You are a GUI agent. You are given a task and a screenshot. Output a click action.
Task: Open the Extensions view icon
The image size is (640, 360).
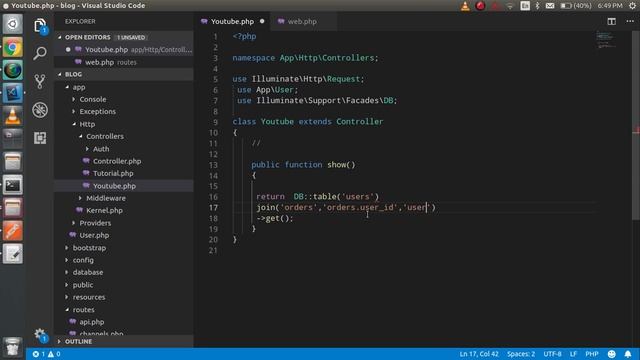[x=40, y=138]
